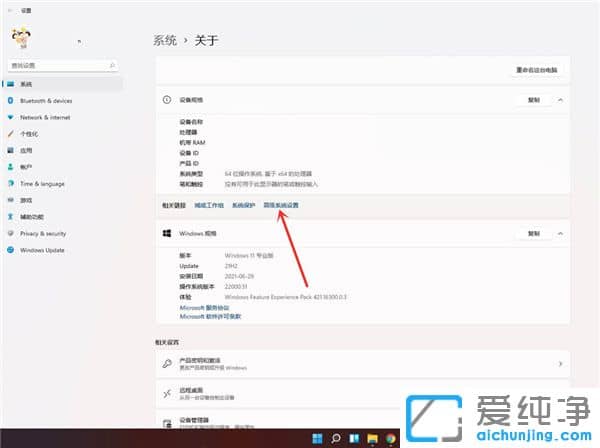Collapse the device specifications section chevron

[560, 100]
